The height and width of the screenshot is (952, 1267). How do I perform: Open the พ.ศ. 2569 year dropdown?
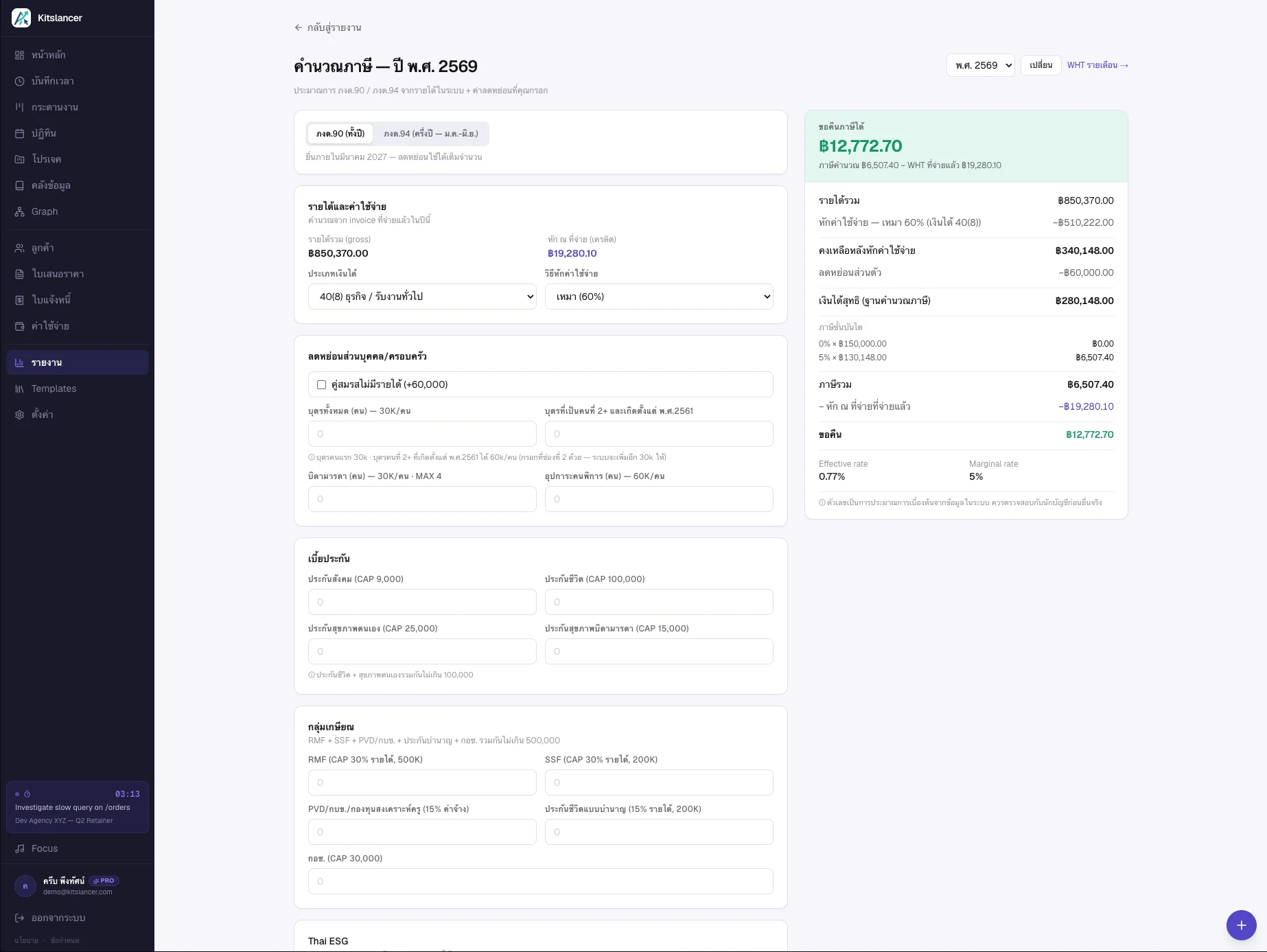pos(980,65)
